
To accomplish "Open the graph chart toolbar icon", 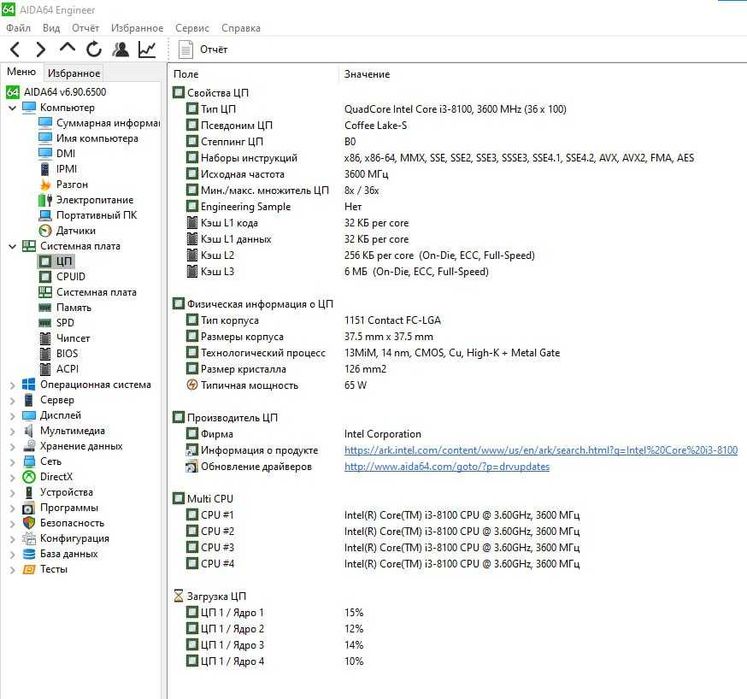I will [147, 49].
